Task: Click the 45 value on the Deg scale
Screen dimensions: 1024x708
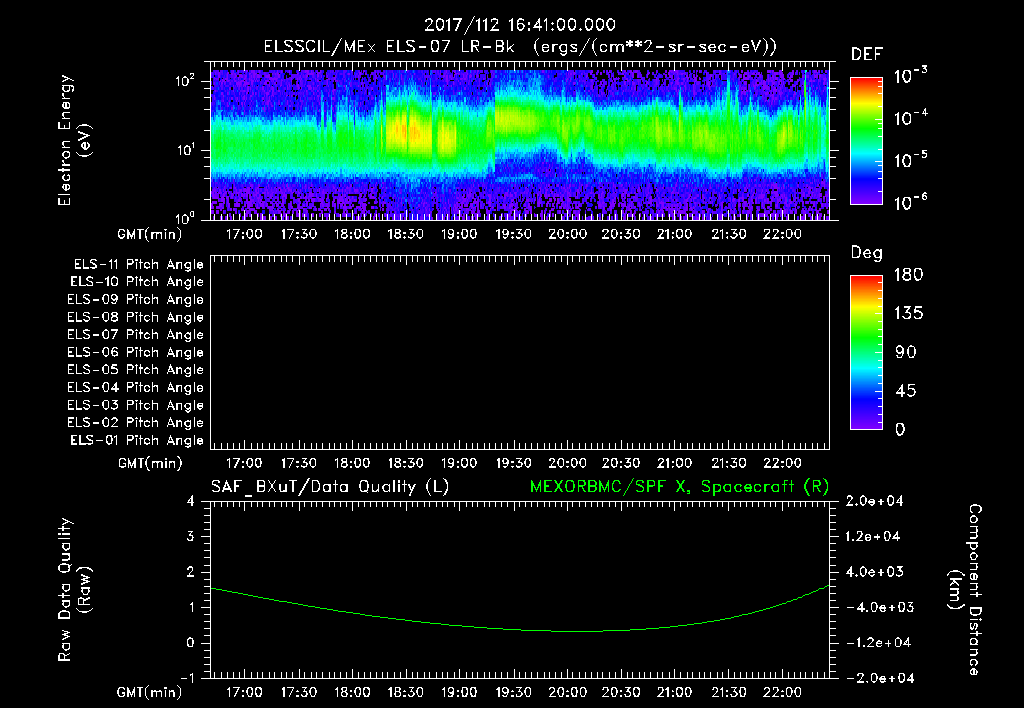Action: tap(905, 391)
